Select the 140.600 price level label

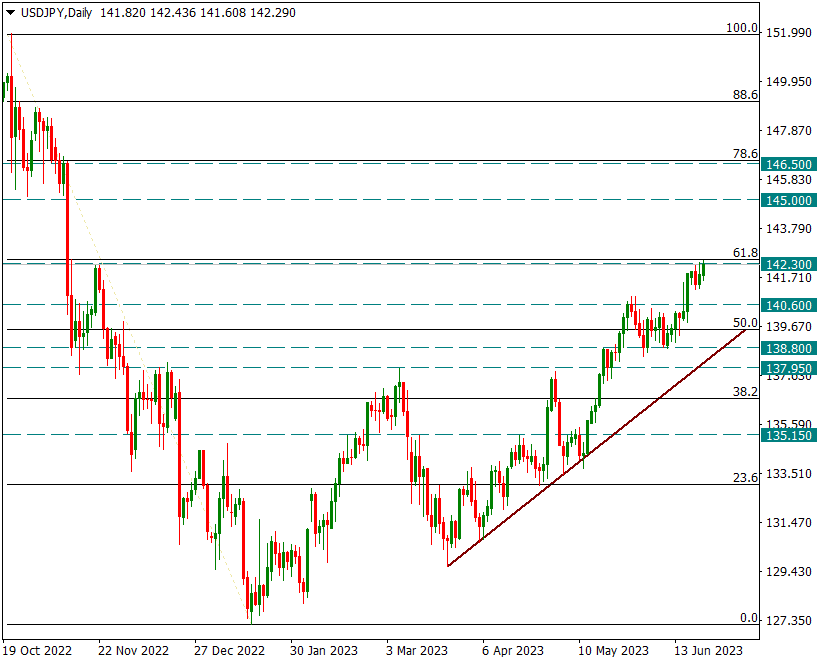click(x=789, y=305)
